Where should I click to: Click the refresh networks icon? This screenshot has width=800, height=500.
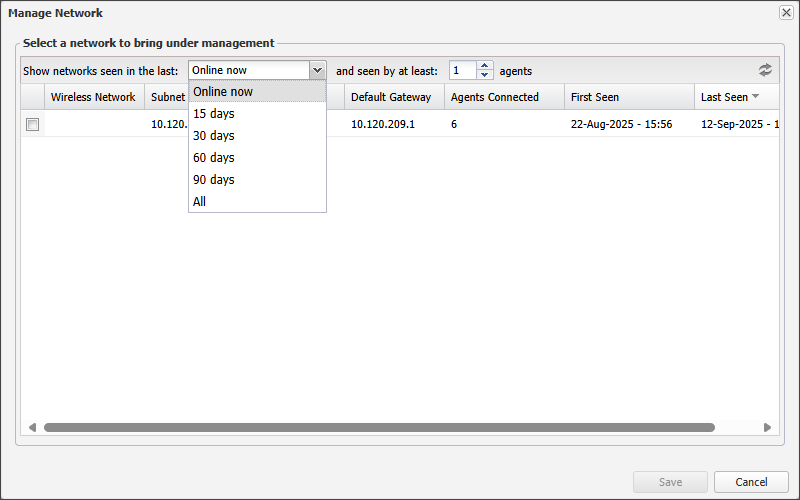tap(765, 70)
